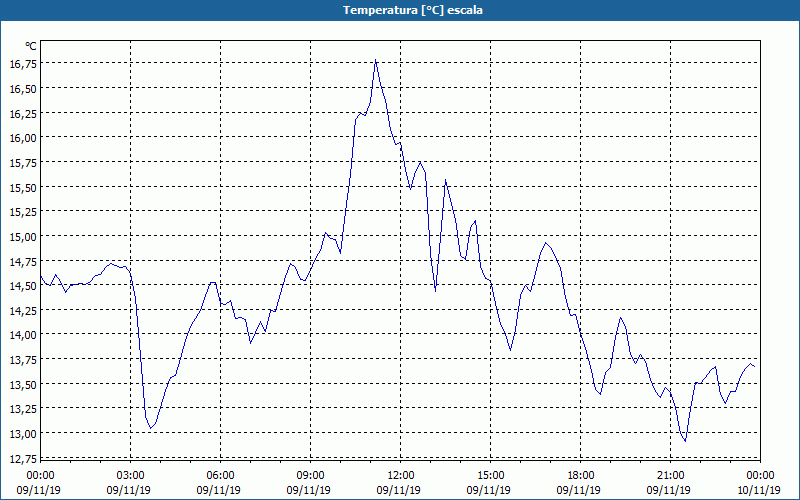
Task: Select the 15,75 y-axis value
Action: click(23, 162)
